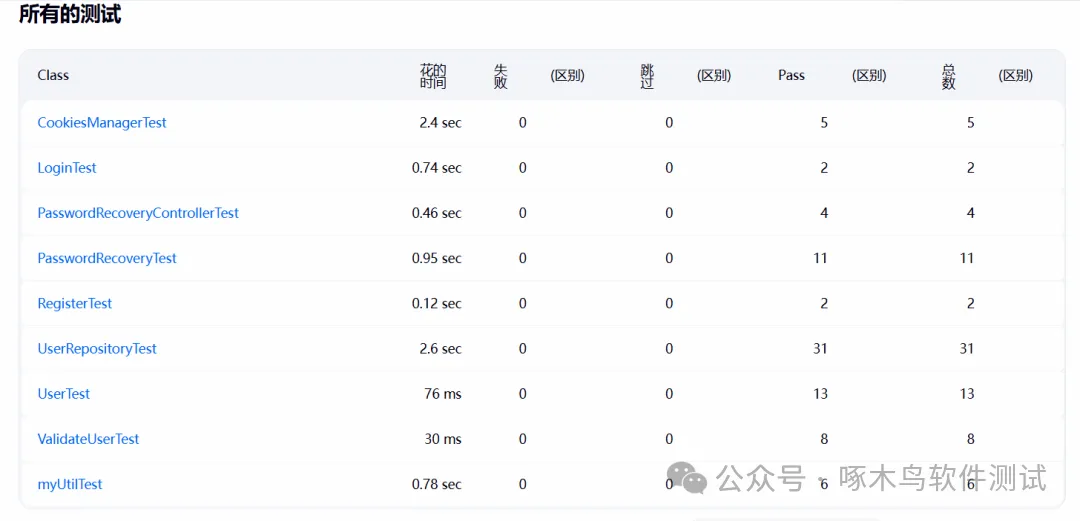Select the 2.4 sec duration cell
This screenshot has width=1080, height=521.
pos(441,123)
